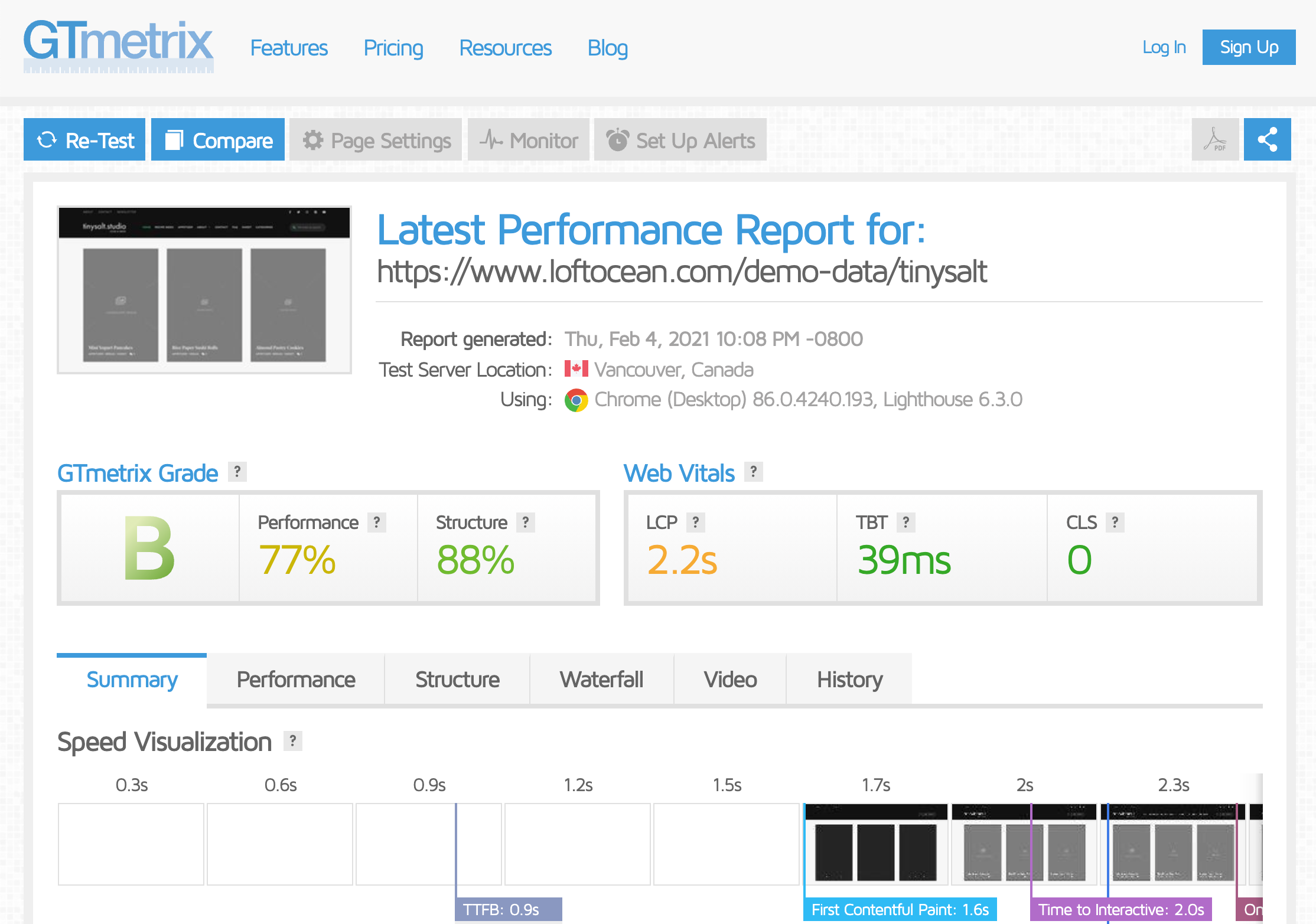1316x924 pixels.
Task: Open the History tab
Action: coord(849,680)
